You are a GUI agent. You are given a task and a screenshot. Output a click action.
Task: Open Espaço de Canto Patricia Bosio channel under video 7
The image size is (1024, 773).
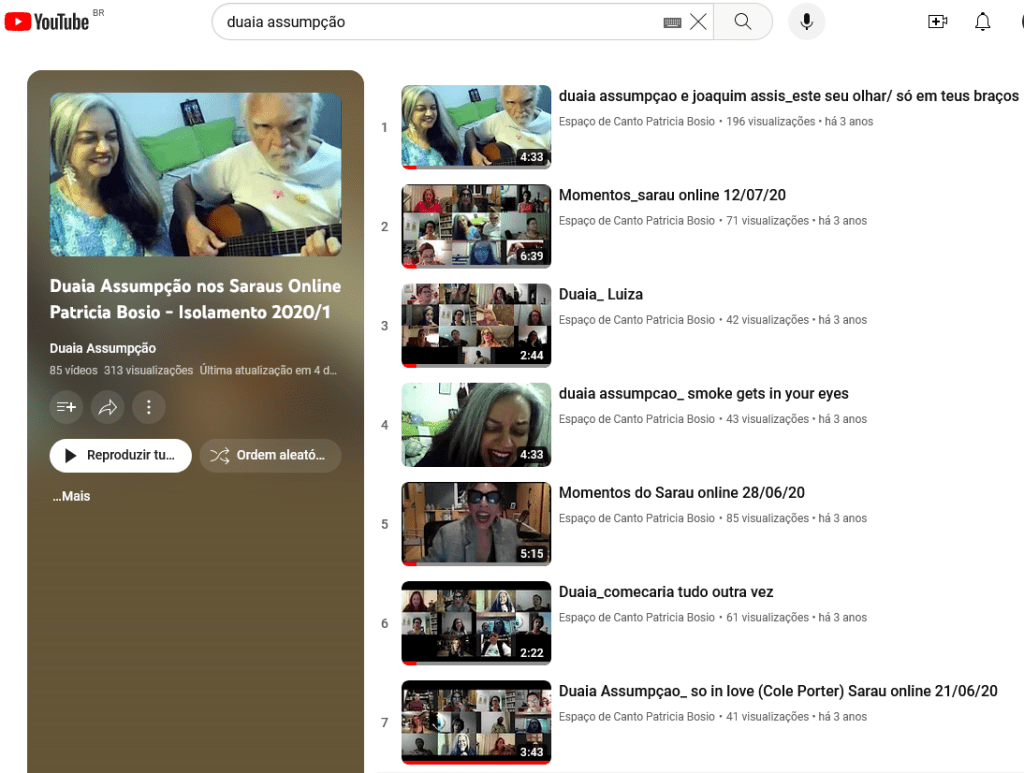(636, 717)
